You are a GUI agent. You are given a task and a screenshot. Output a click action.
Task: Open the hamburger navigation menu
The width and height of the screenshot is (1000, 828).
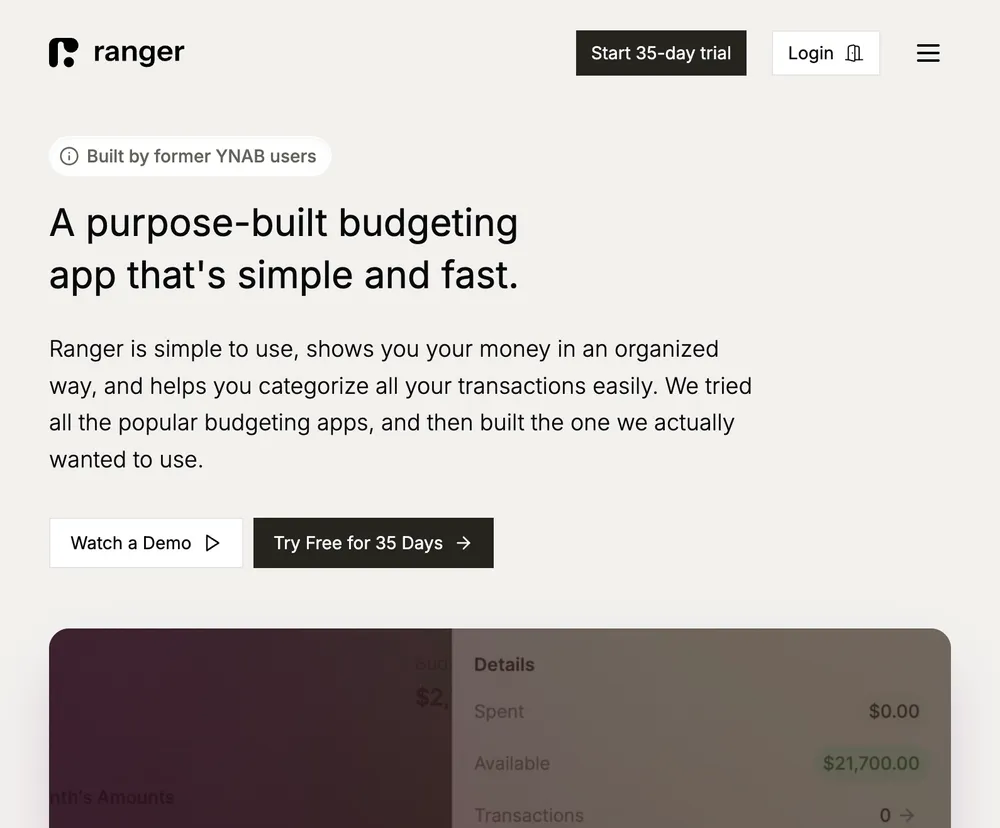point(928,53)
